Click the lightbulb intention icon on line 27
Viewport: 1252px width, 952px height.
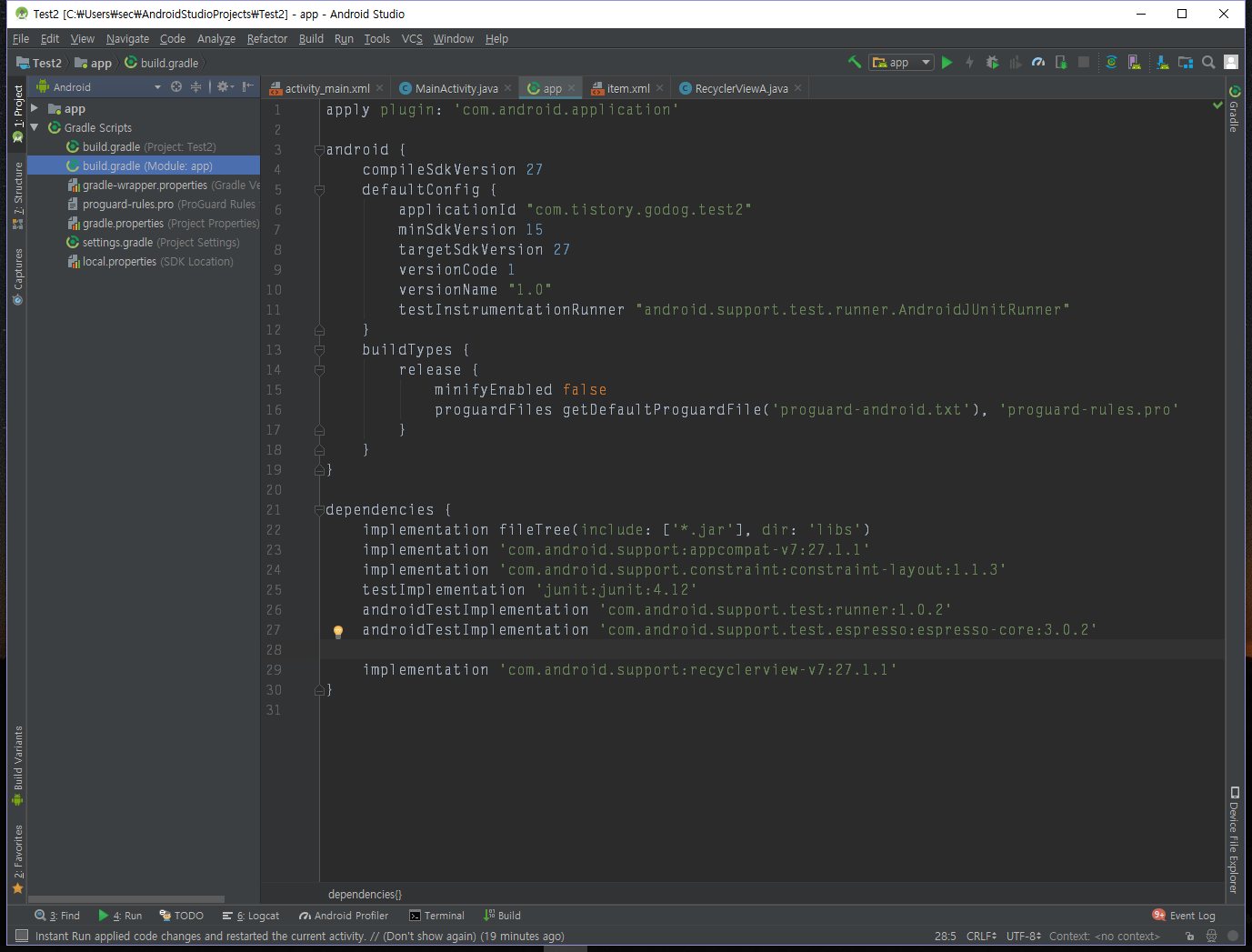point(338,631)
